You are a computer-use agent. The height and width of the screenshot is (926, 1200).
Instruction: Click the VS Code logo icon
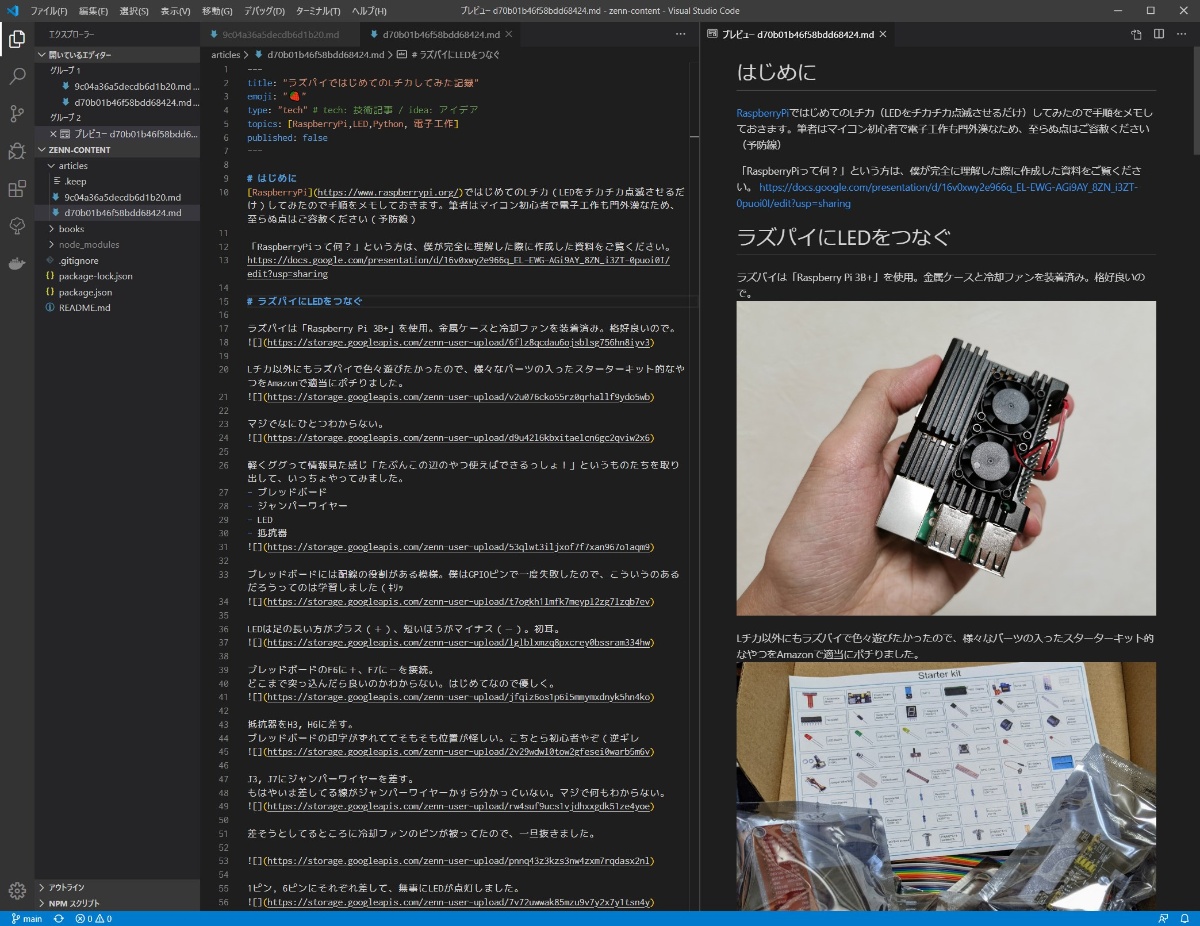point(12,10)
